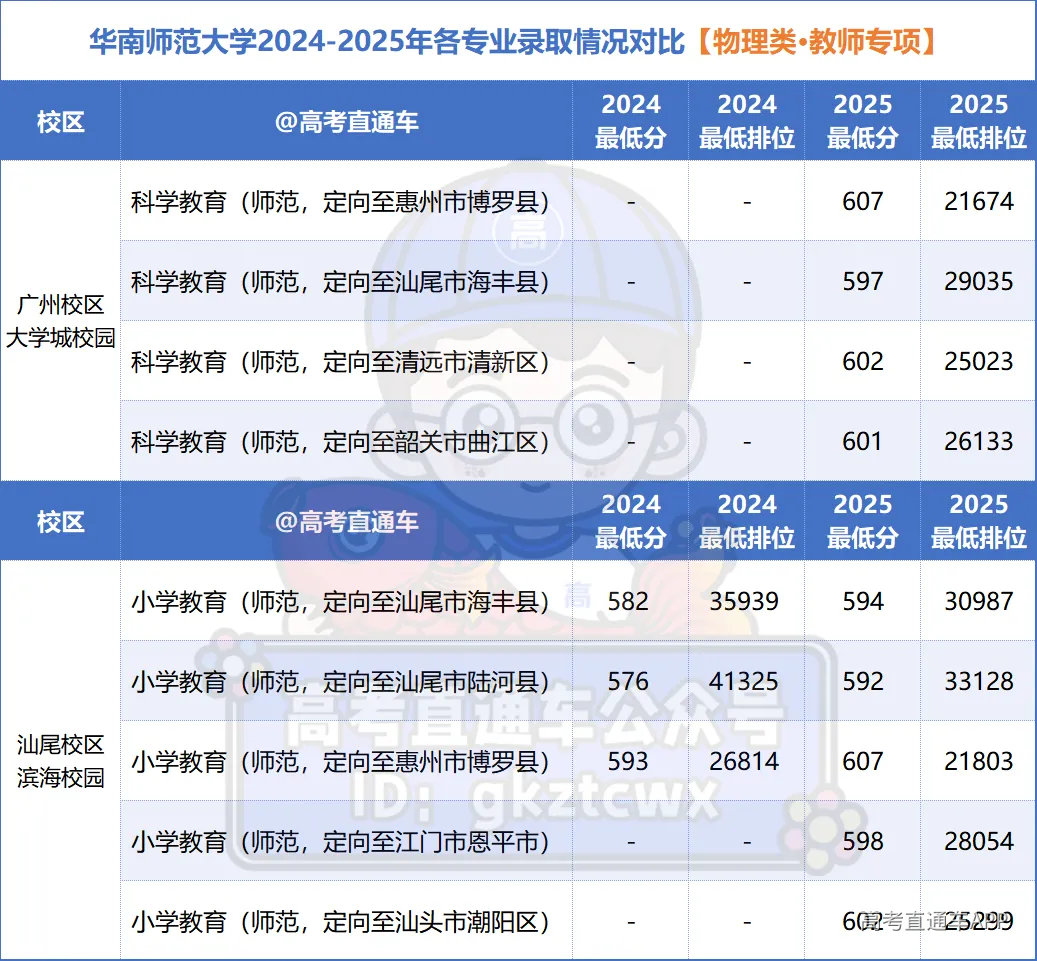Click the 2024 lowest rank value 41325

click(744, 681)
